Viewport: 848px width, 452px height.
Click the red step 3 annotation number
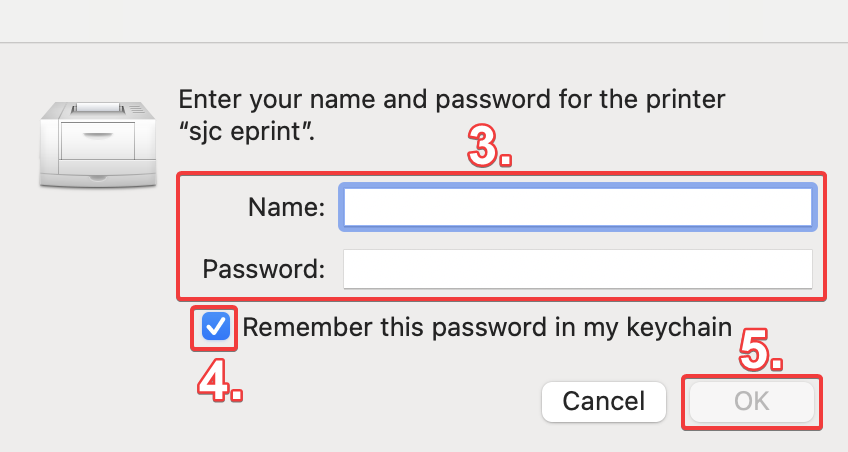coord(489,146)
